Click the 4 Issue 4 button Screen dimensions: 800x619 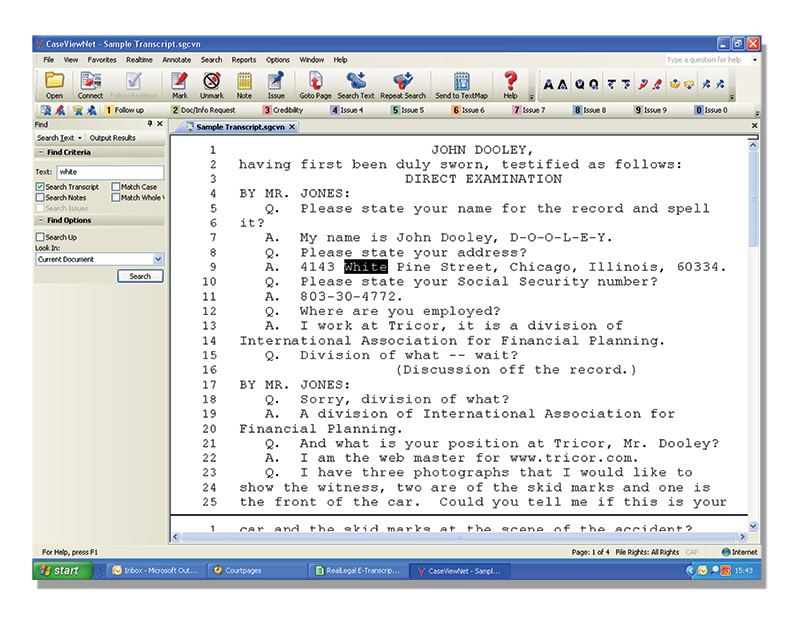tap(347, 110)
